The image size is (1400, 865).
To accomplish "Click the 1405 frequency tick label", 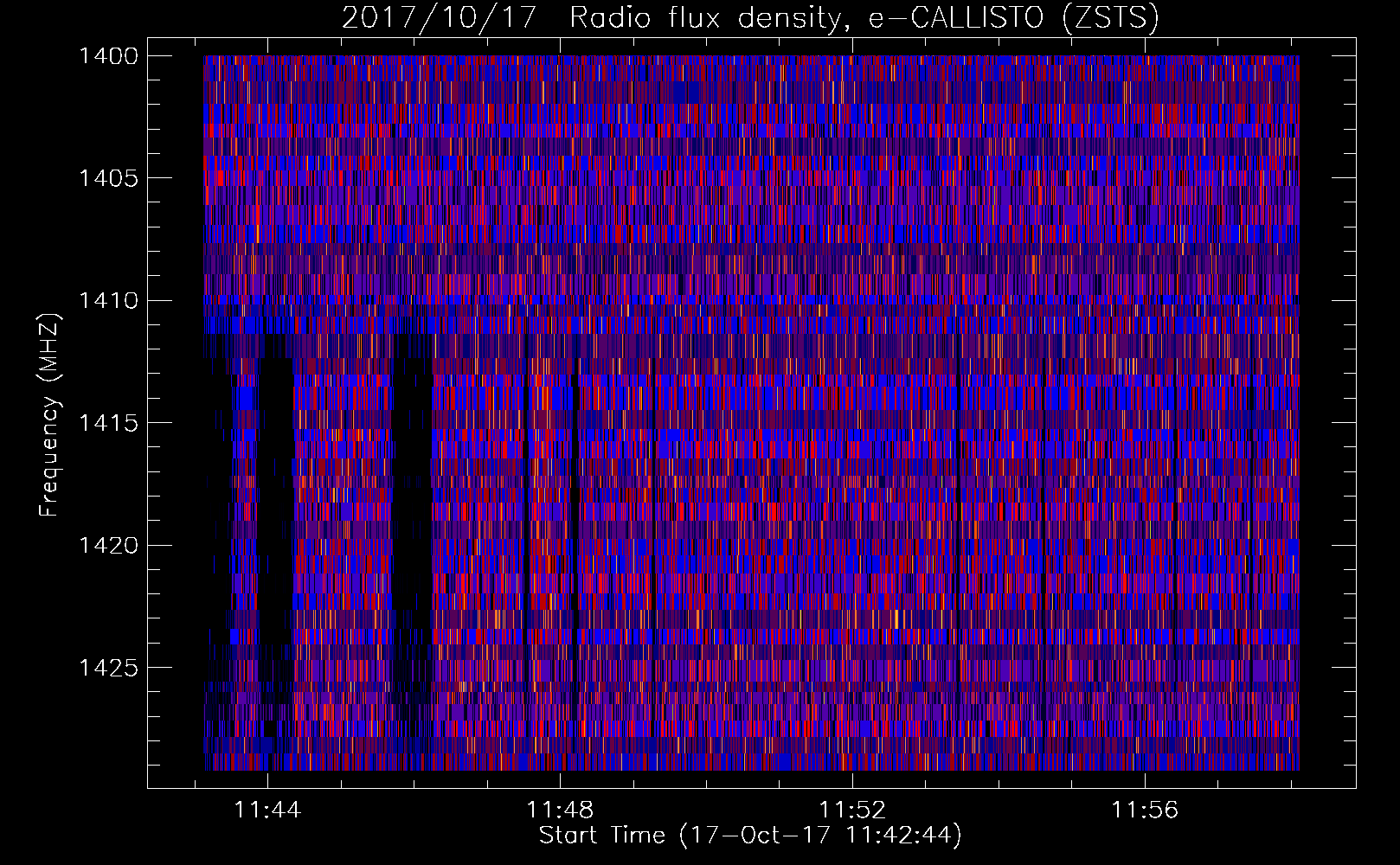I will coord(107,178).
